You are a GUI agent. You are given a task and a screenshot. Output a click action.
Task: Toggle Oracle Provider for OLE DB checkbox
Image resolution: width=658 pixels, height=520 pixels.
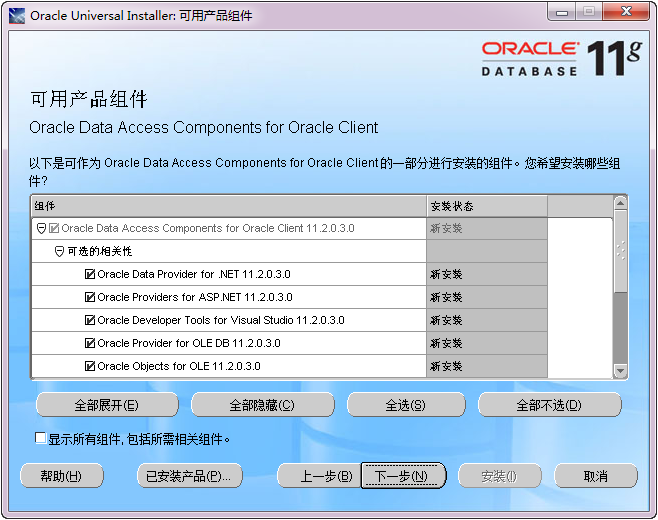point(90,343)
